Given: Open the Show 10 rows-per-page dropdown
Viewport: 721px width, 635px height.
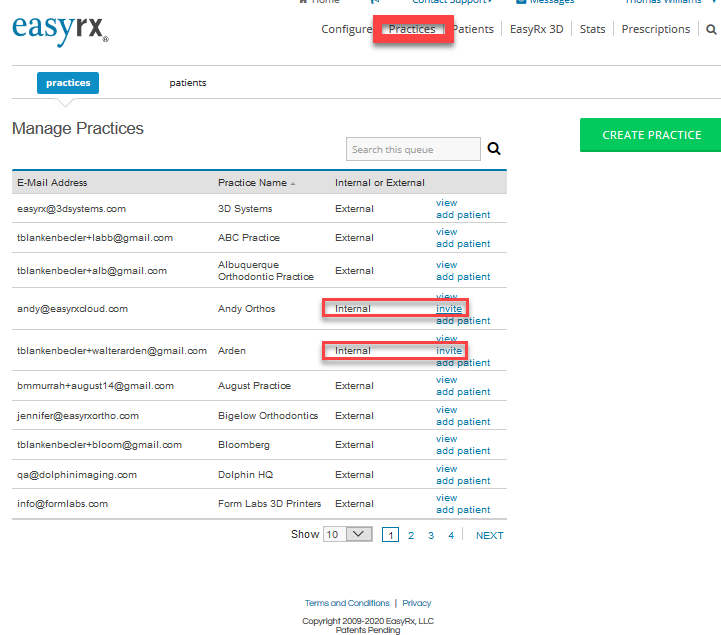Looking at the screenshot, I should tap(348, 534).
